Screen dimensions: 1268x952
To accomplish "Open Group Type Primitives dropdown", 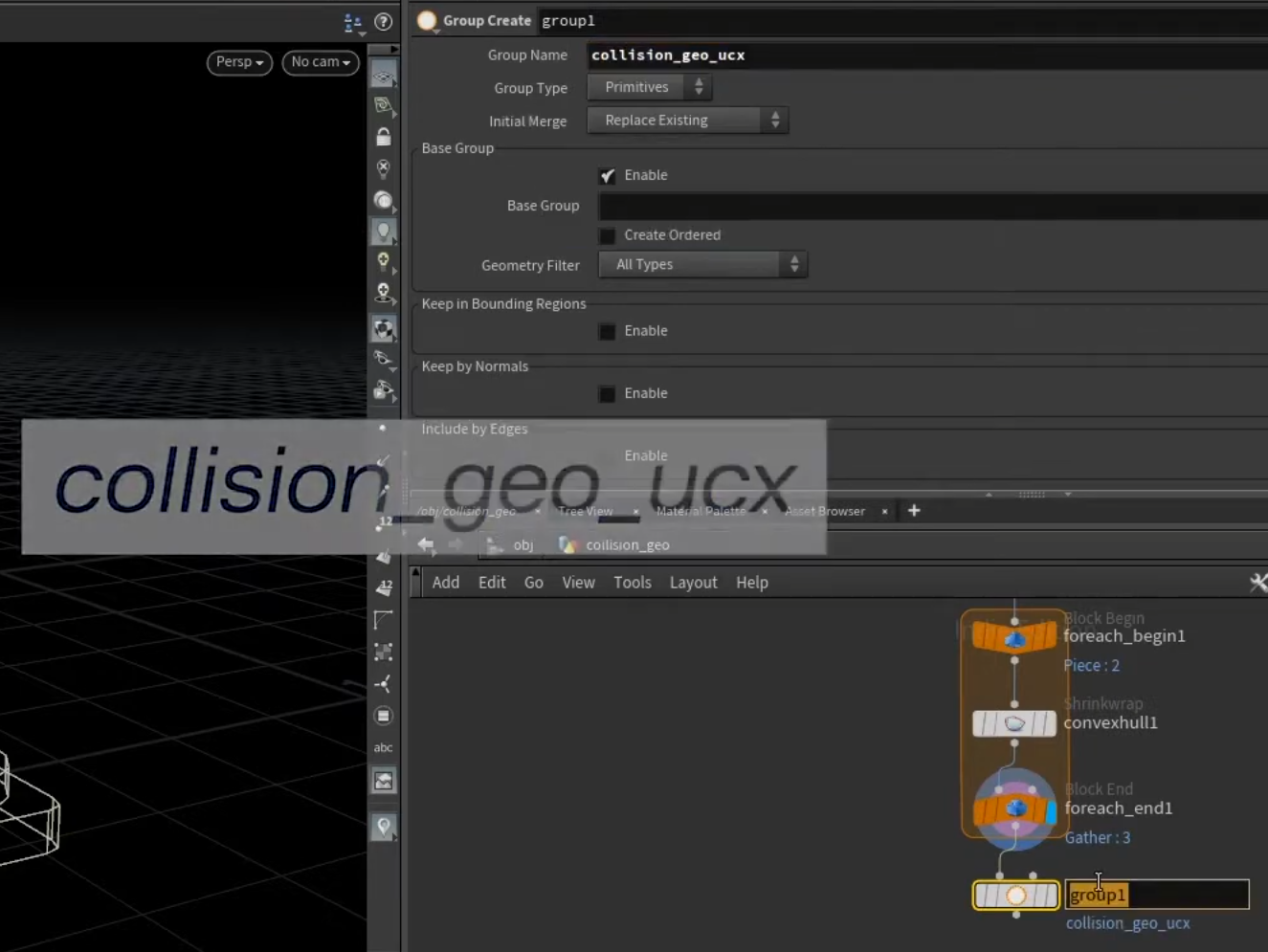I will tap(649, 87).
